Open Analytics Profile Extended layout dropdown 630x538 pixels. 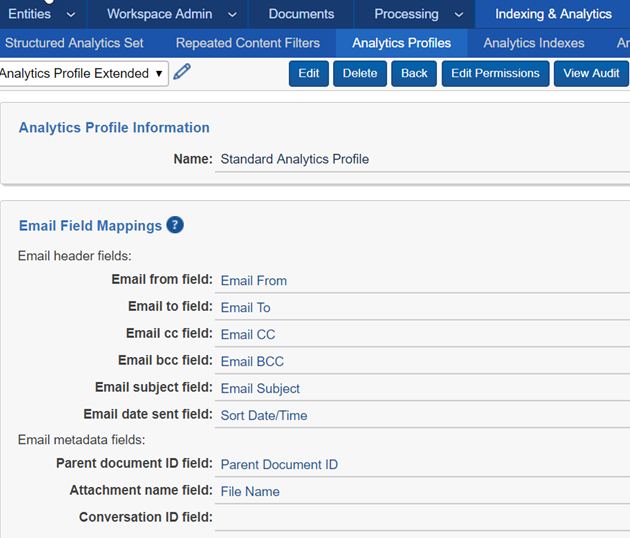click(x=82, y=74)
